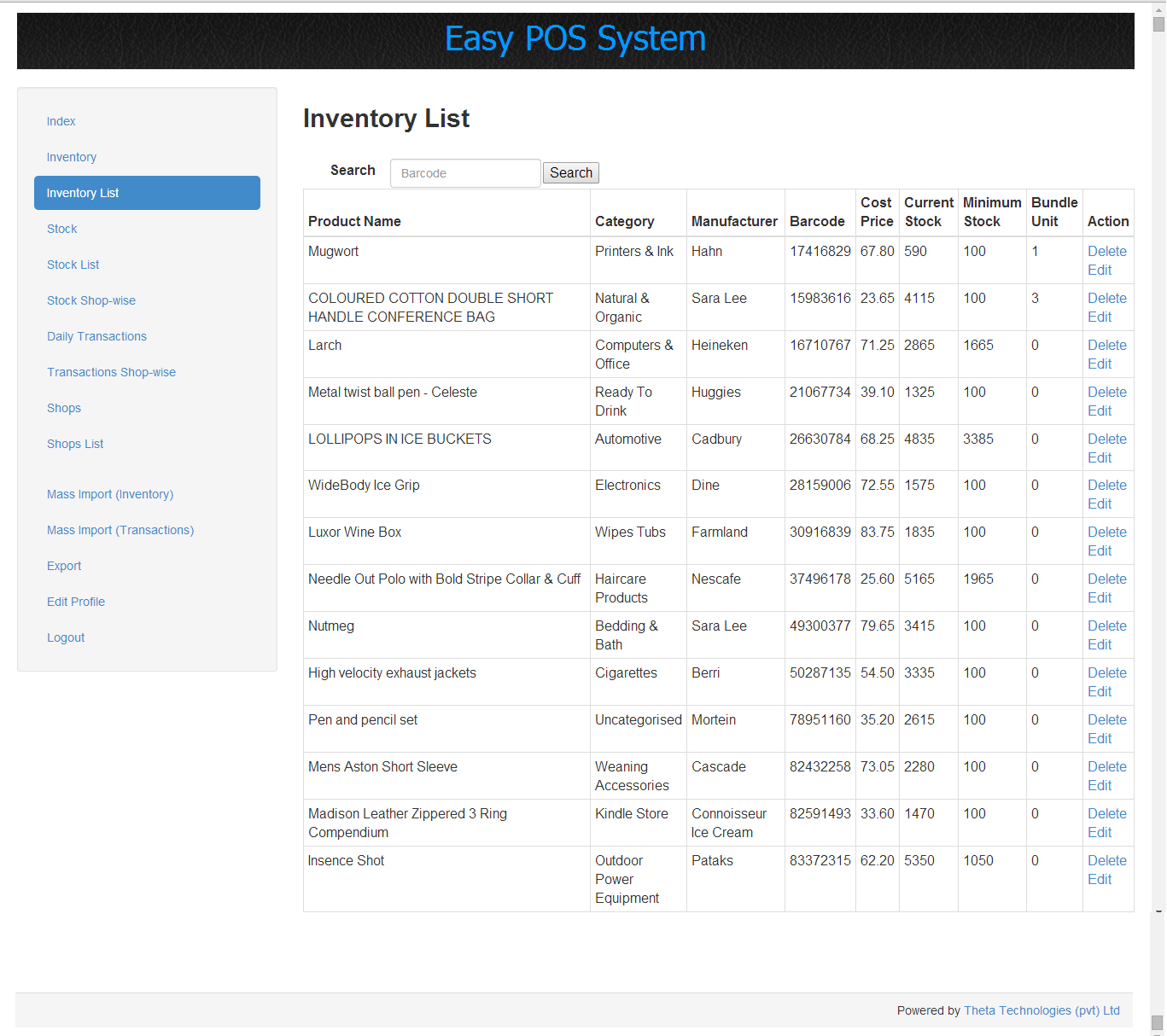Open Mass Import for Transactions
The width and height of the screenshot is (1167, 1036).
click(x=120, y=530)
